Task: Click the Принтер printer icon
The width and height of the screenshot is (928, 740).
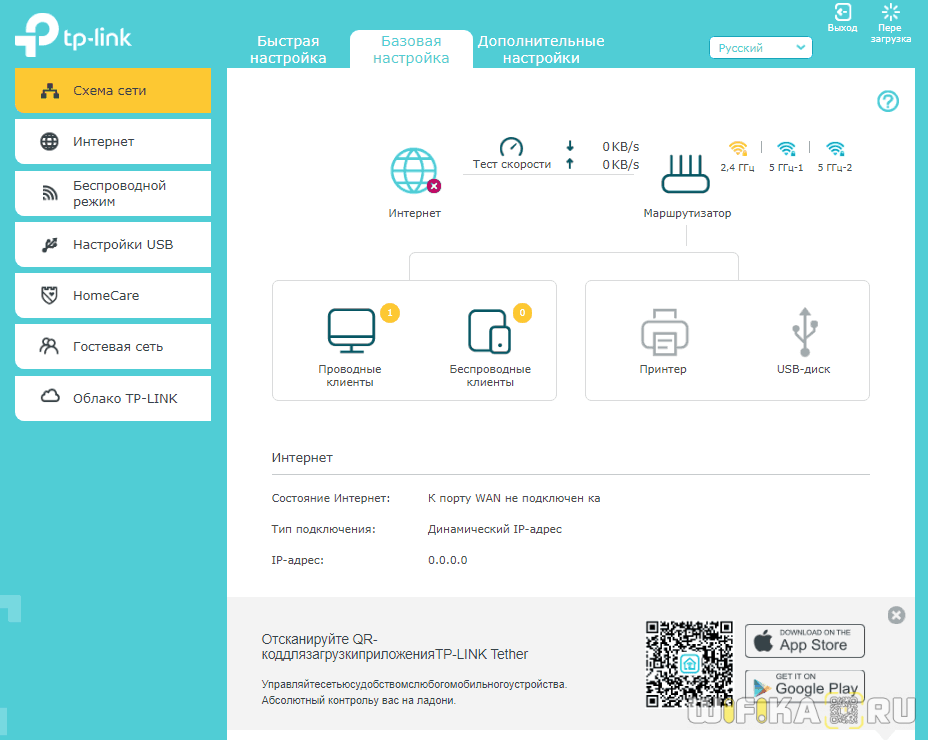Action: pos(663,333)
